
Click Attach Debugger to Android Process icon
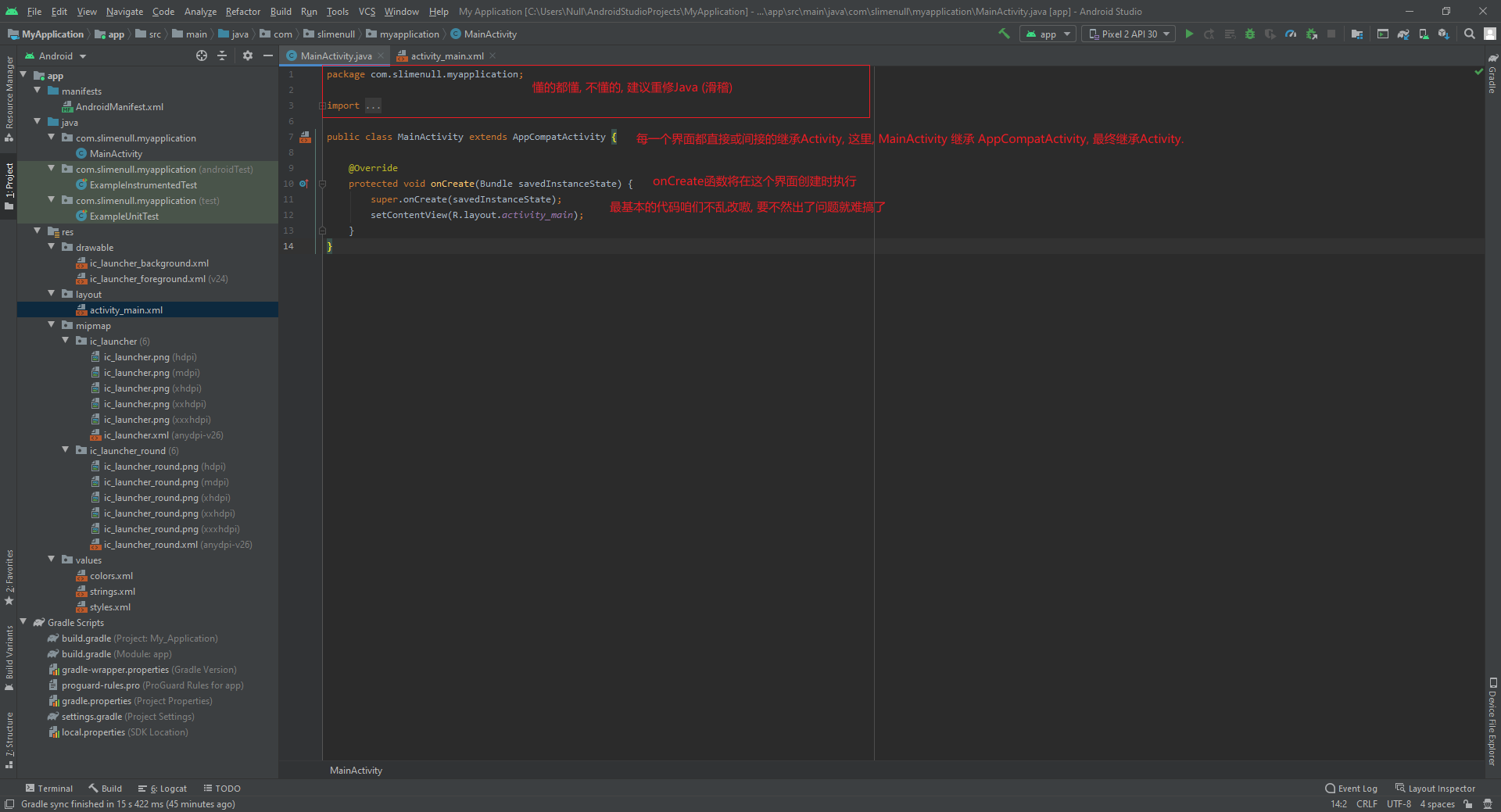pyautogui.click(x=1311, y=34)
